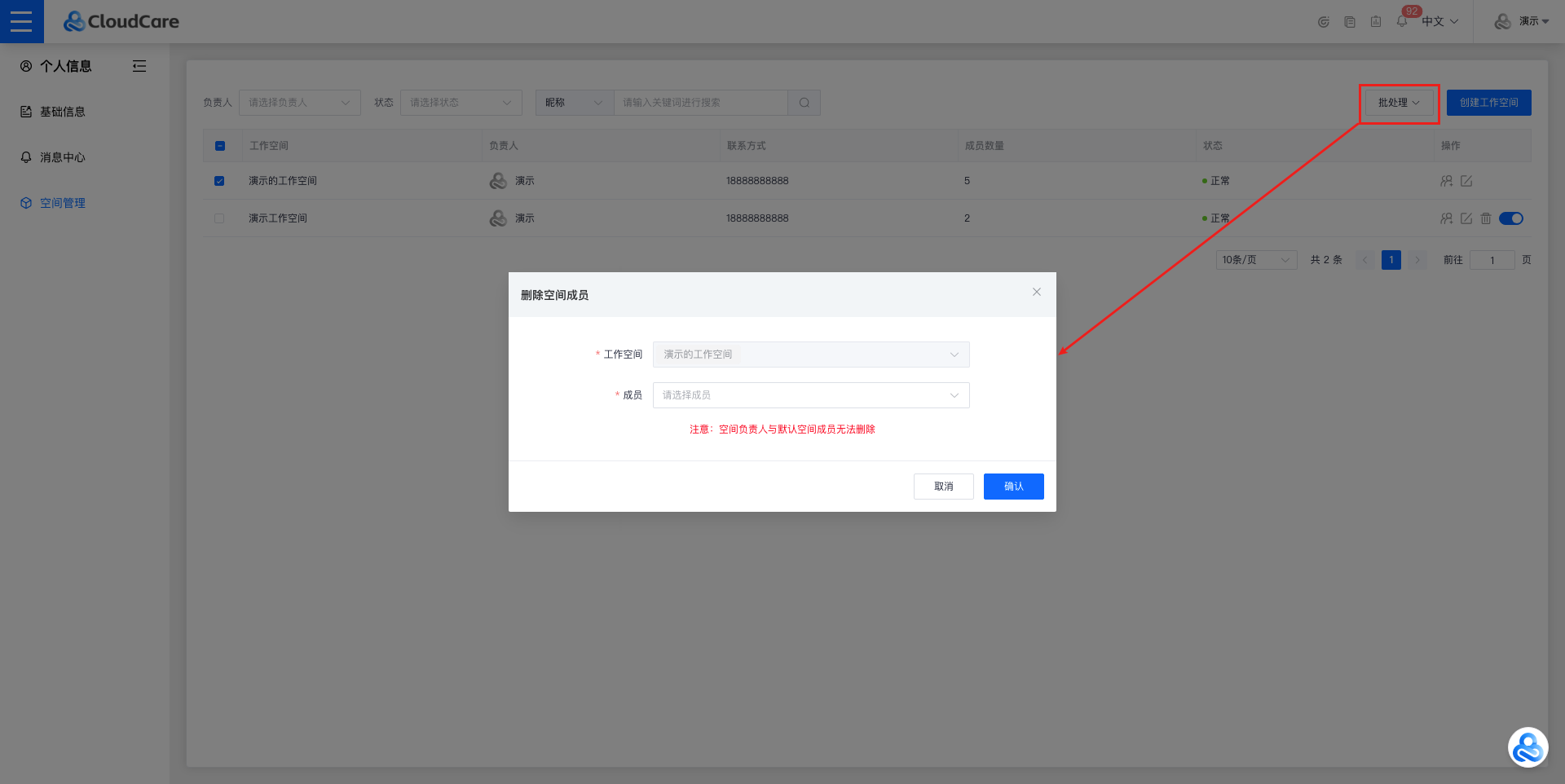The image size is (1565, 784).
Task: Click the add members icon for 演示工作空间
Action: coord(1446,218)
